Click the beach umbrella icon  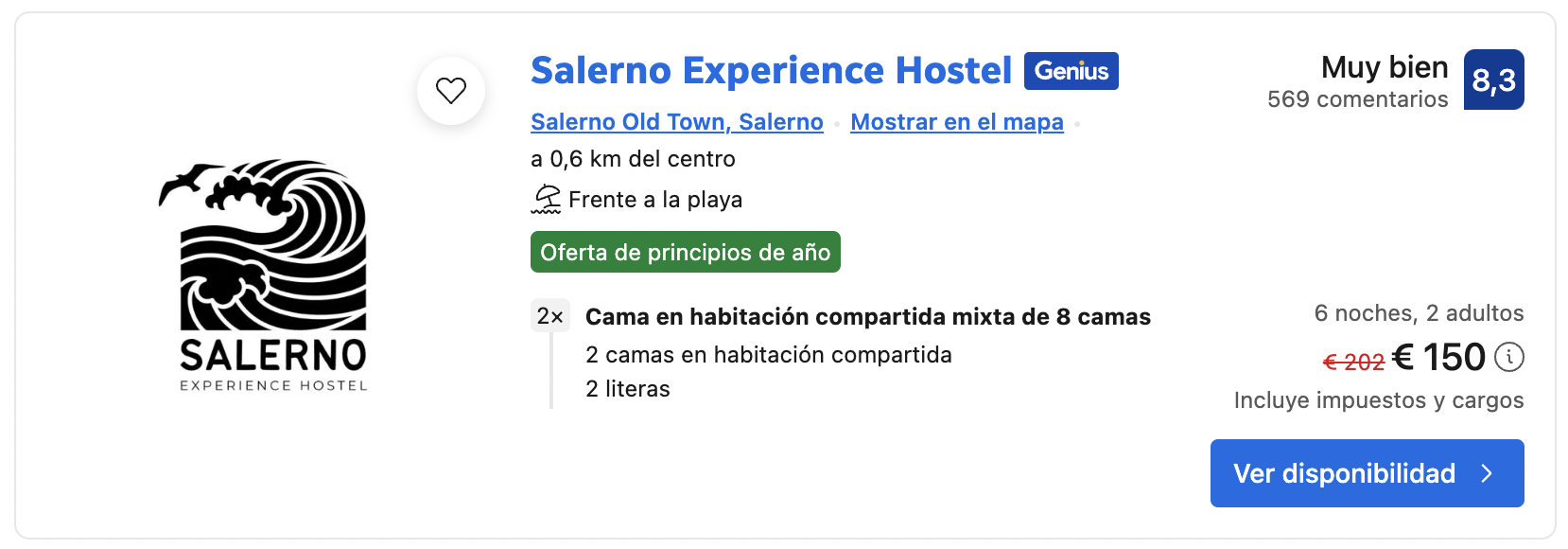coord(547,200)
